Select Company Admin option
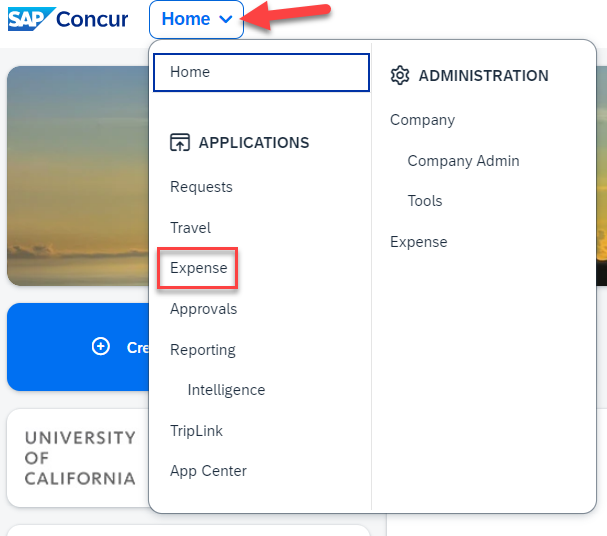607x536 pixels. click(463, 161)
